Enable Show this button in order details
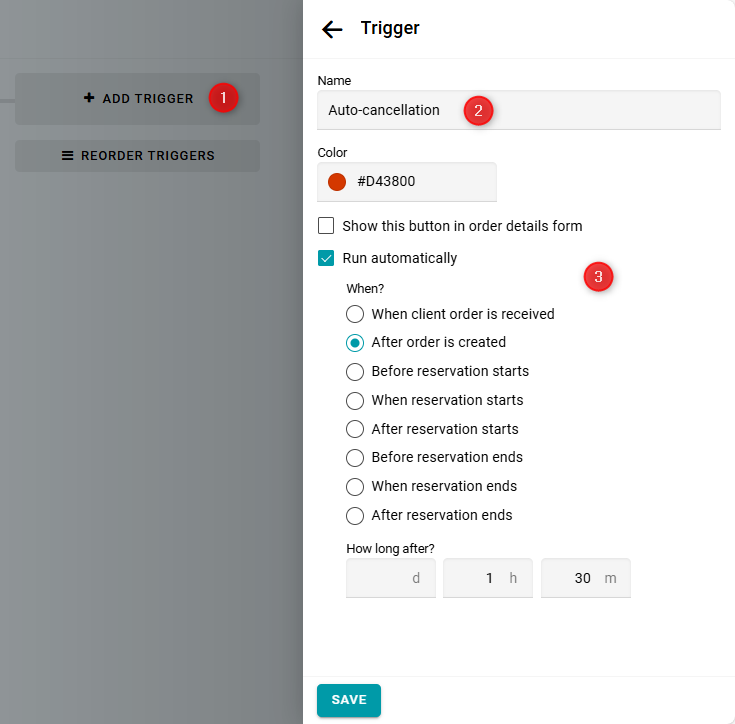735x724 pixels. [326, 226]
